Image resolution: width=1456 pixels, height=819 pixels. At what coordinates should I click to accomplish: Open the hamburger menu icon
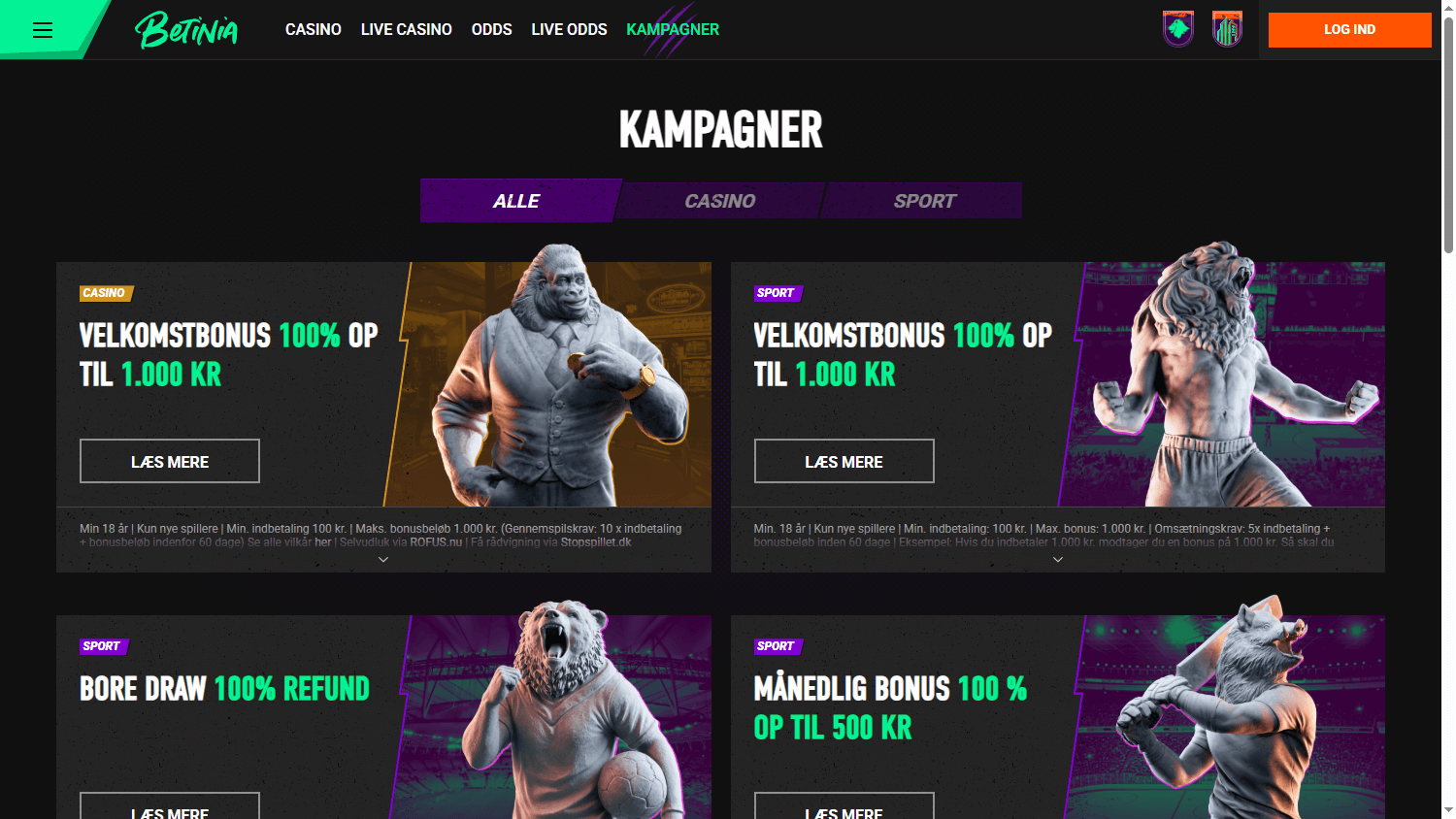point(43,30)
